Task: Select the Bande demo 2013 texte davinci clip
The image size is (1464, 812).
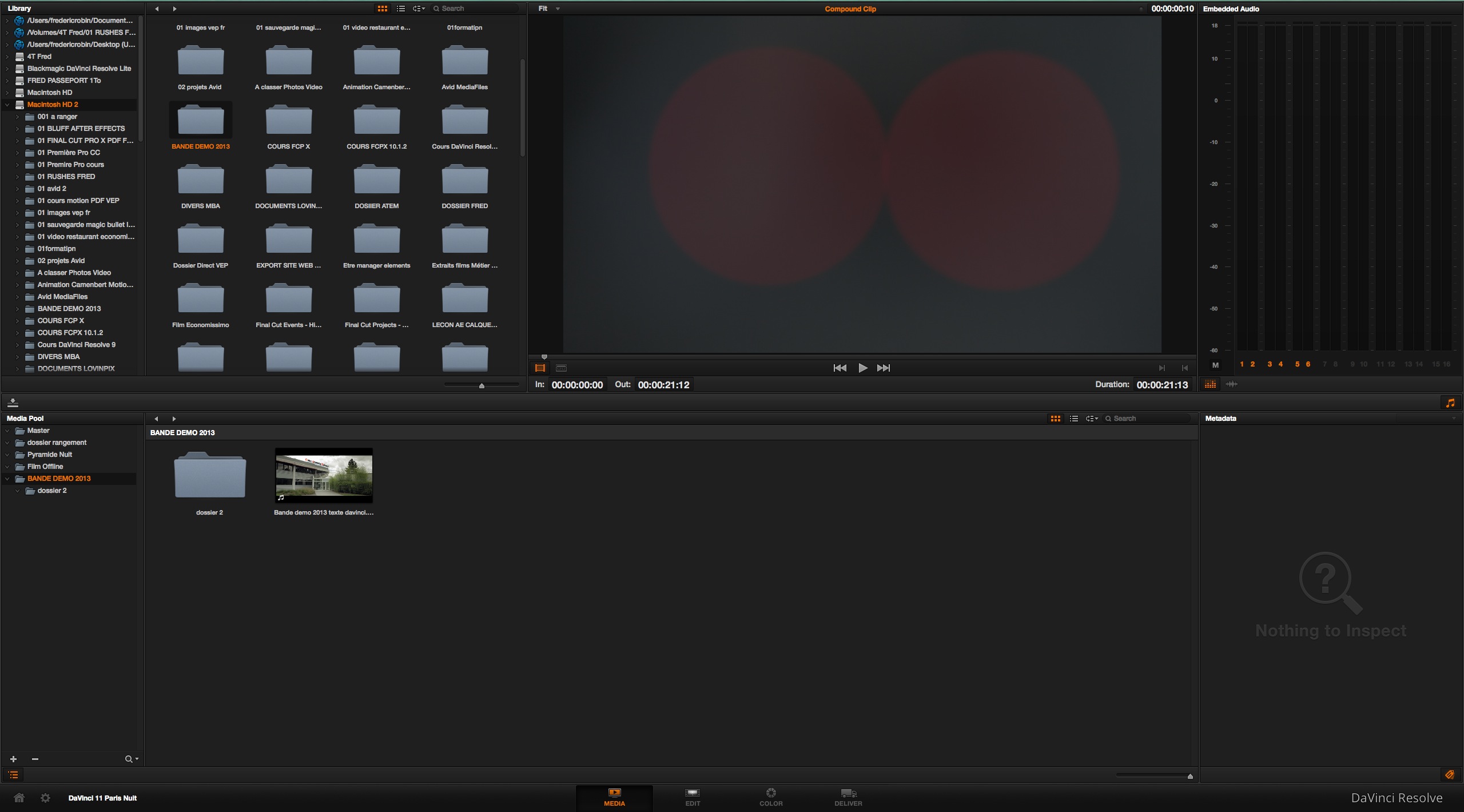Action: pyautogui.click(x=324, y=475)
